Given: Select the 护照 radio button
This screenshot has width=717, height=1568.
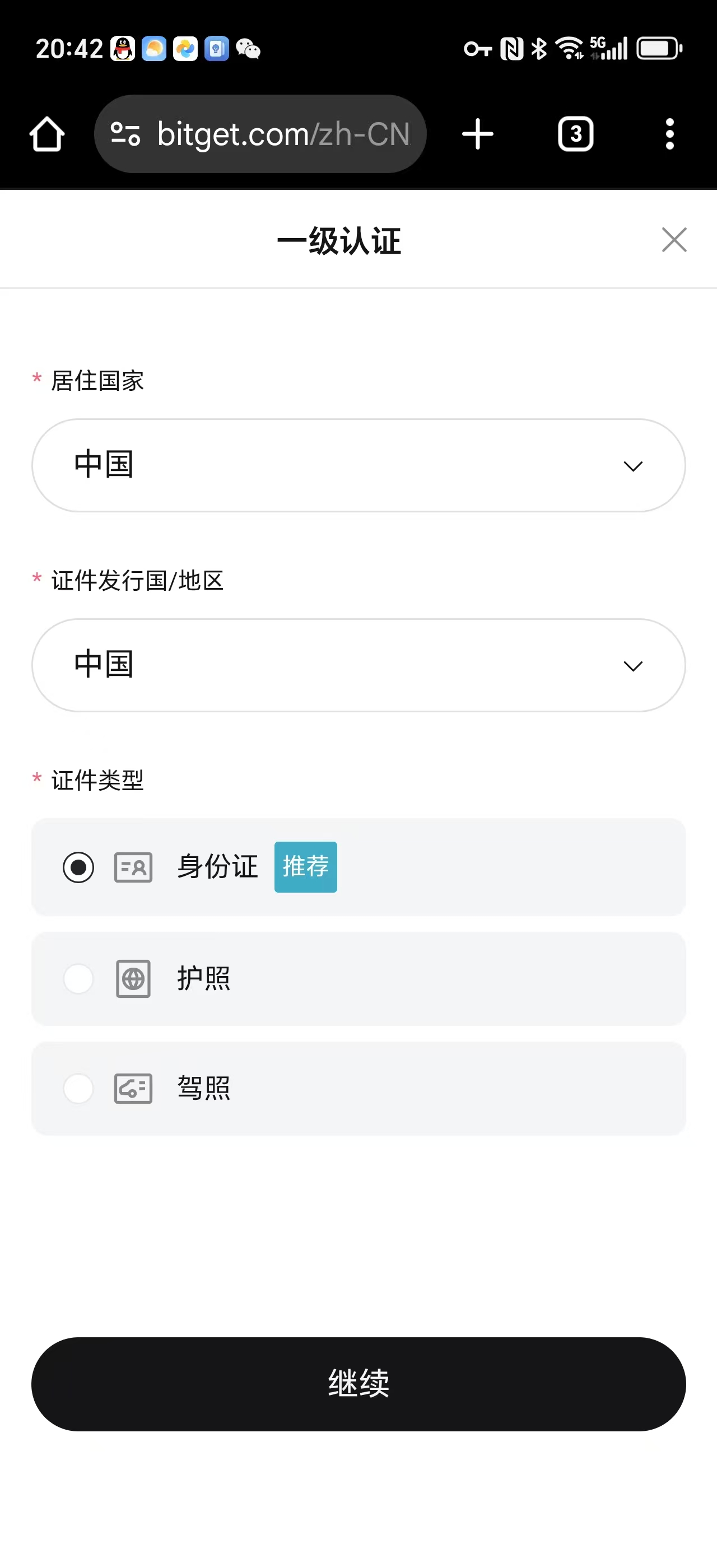Looking at the screenshot, I should [78, 979].
